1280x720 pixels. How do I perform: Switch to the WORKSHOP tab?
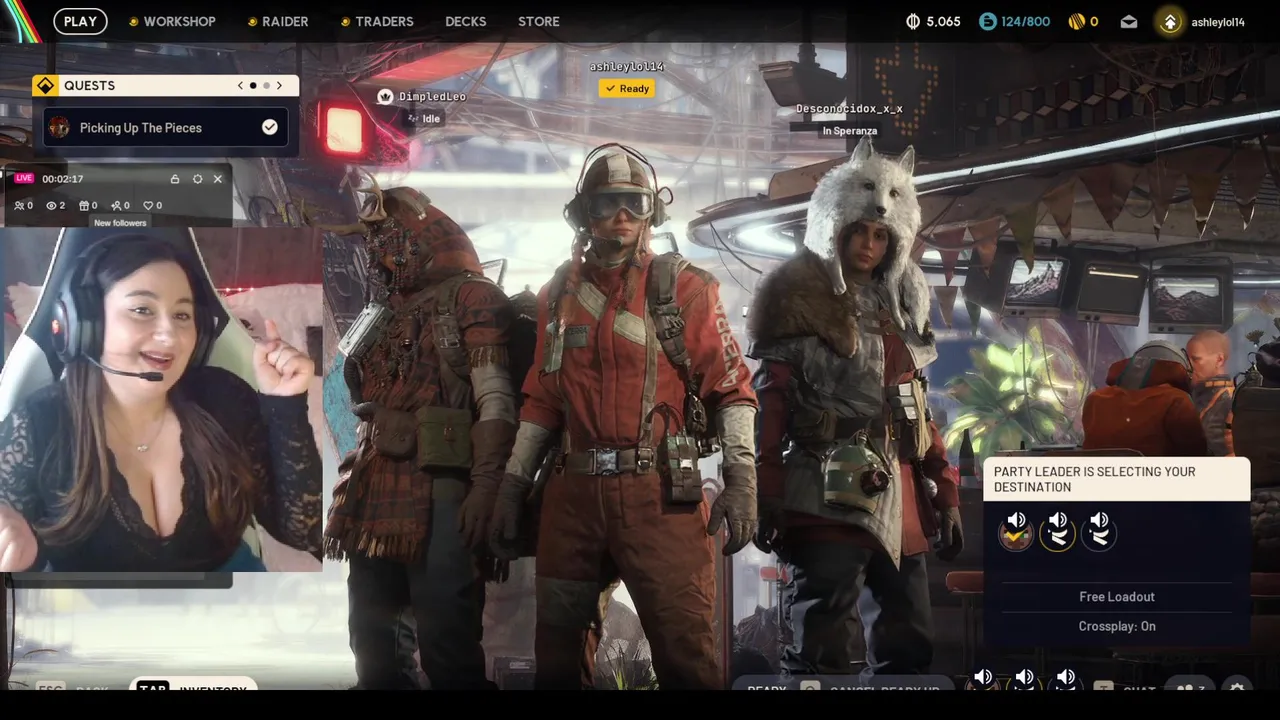[x=172, y=21]
